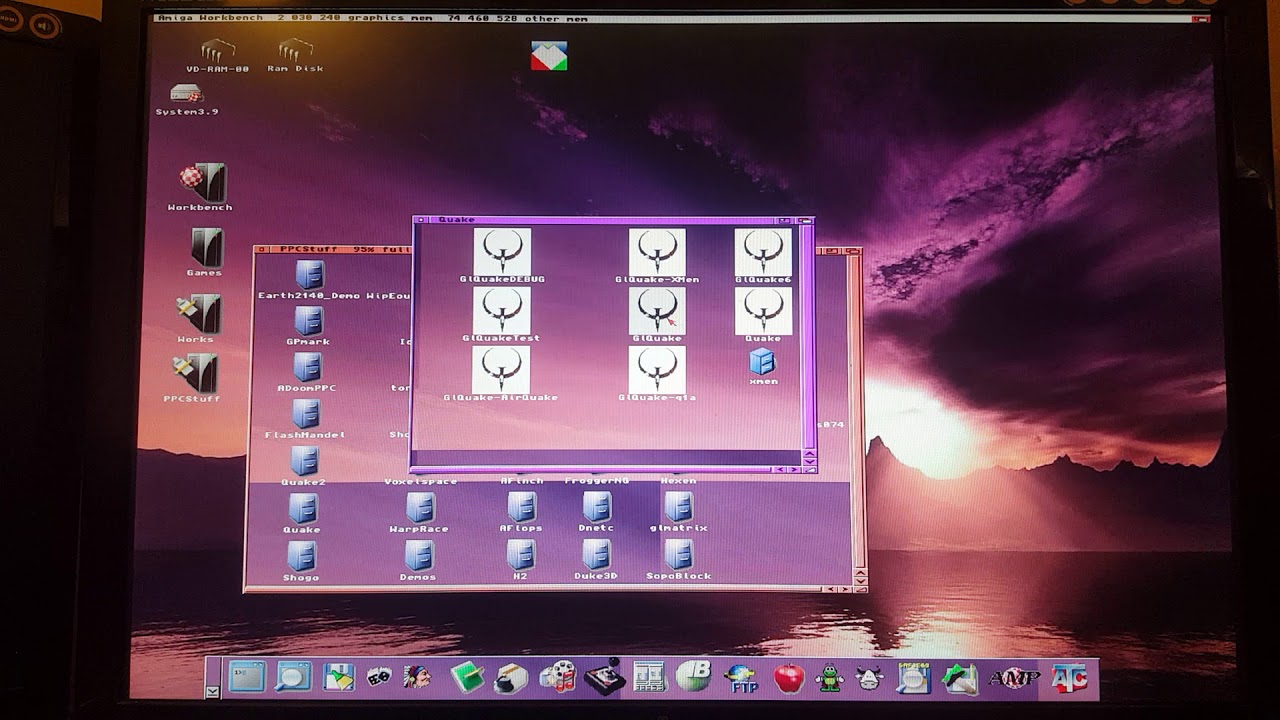Select the Quake executable in the Quake window
The width and height of the screenshot is (1280, 720).
[763, 311]
